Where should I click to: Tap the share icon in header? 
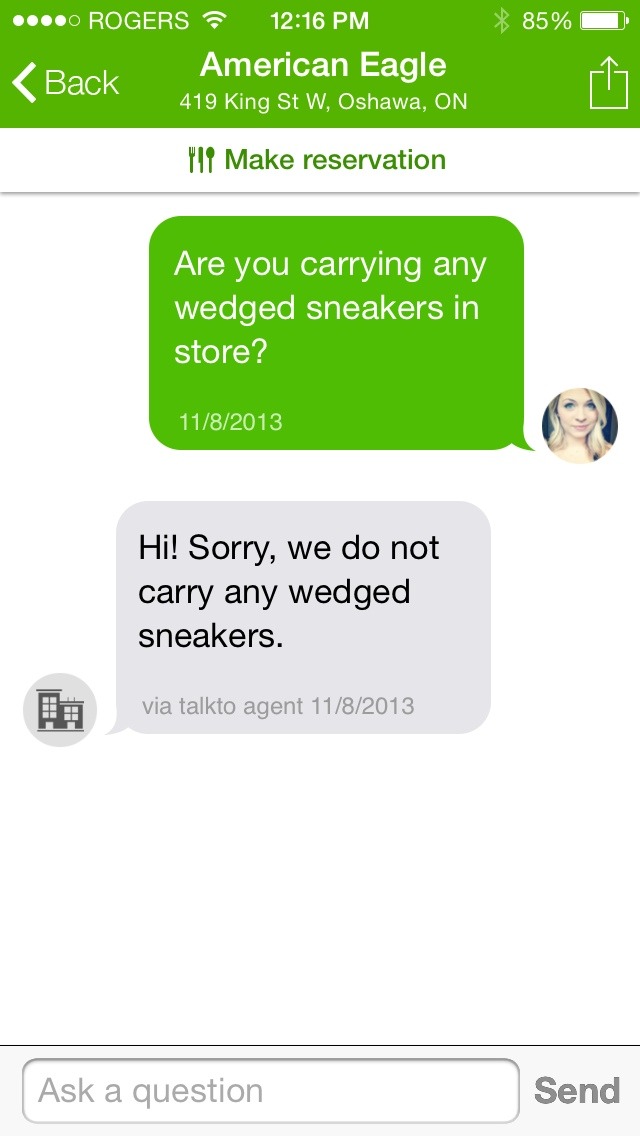pyautogui.click(x=608, y=83)
